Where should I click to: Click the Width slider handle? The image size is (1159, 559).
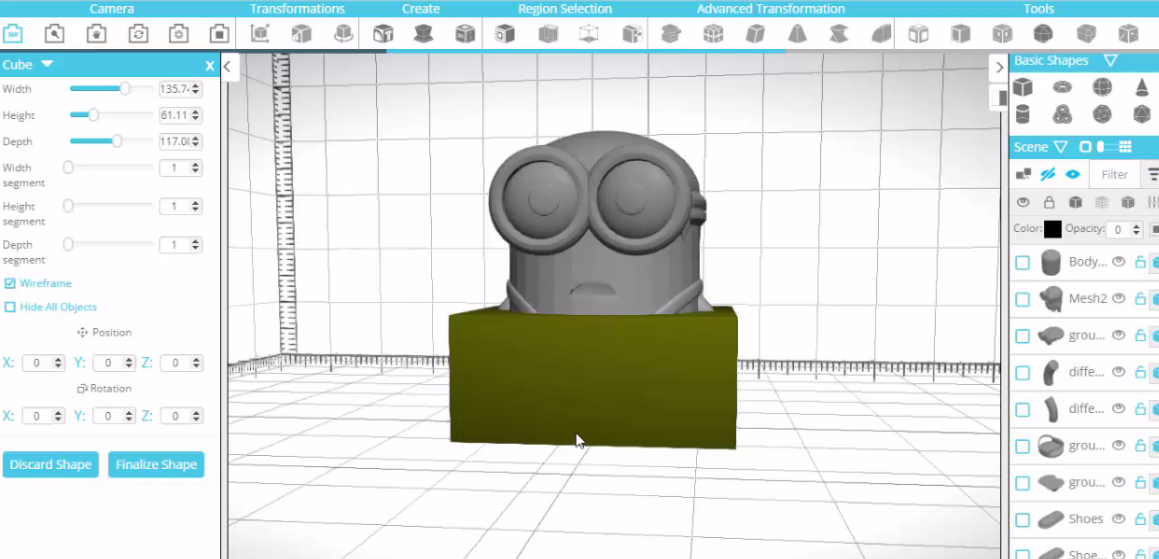point(124,89)
